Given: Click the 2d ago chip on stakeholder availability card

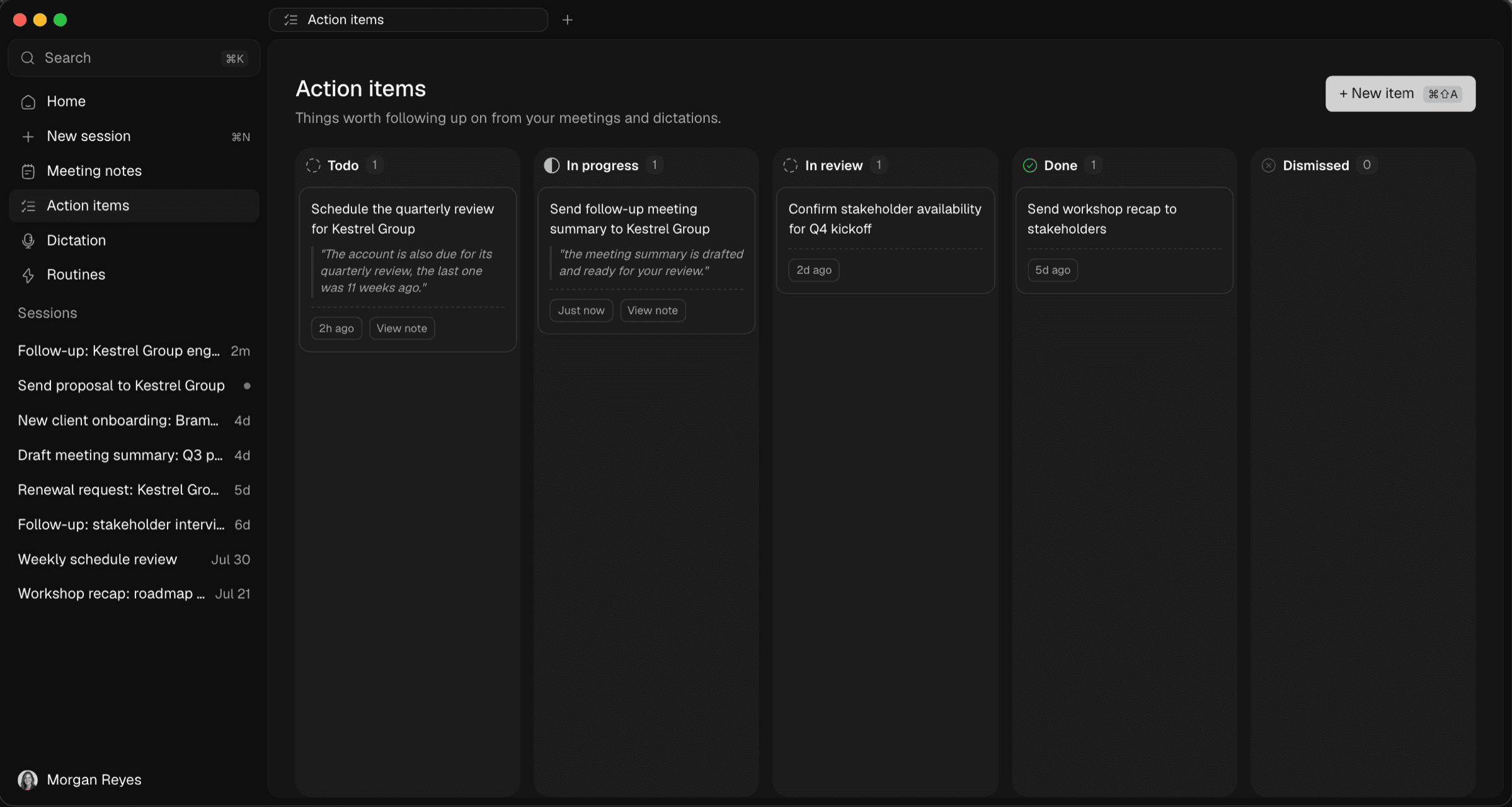Looking at the screenshot, I should (813, 270).
